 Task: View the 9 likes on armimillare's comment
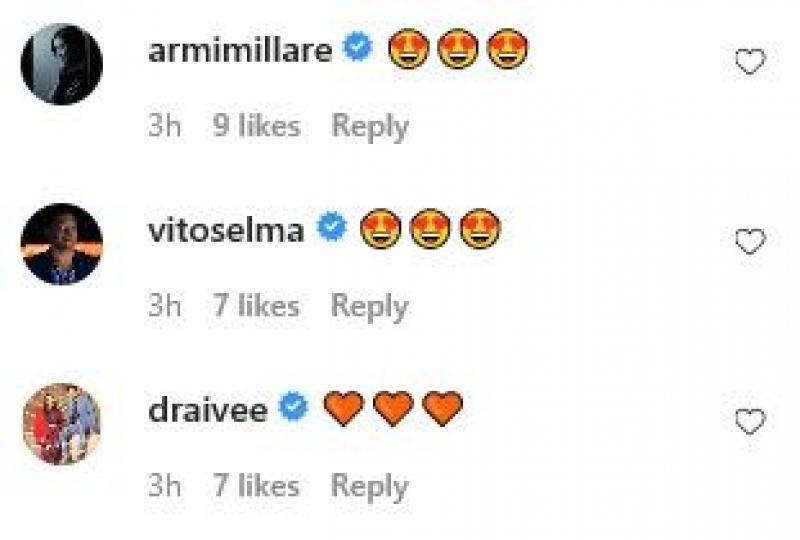tap(257, 126)
